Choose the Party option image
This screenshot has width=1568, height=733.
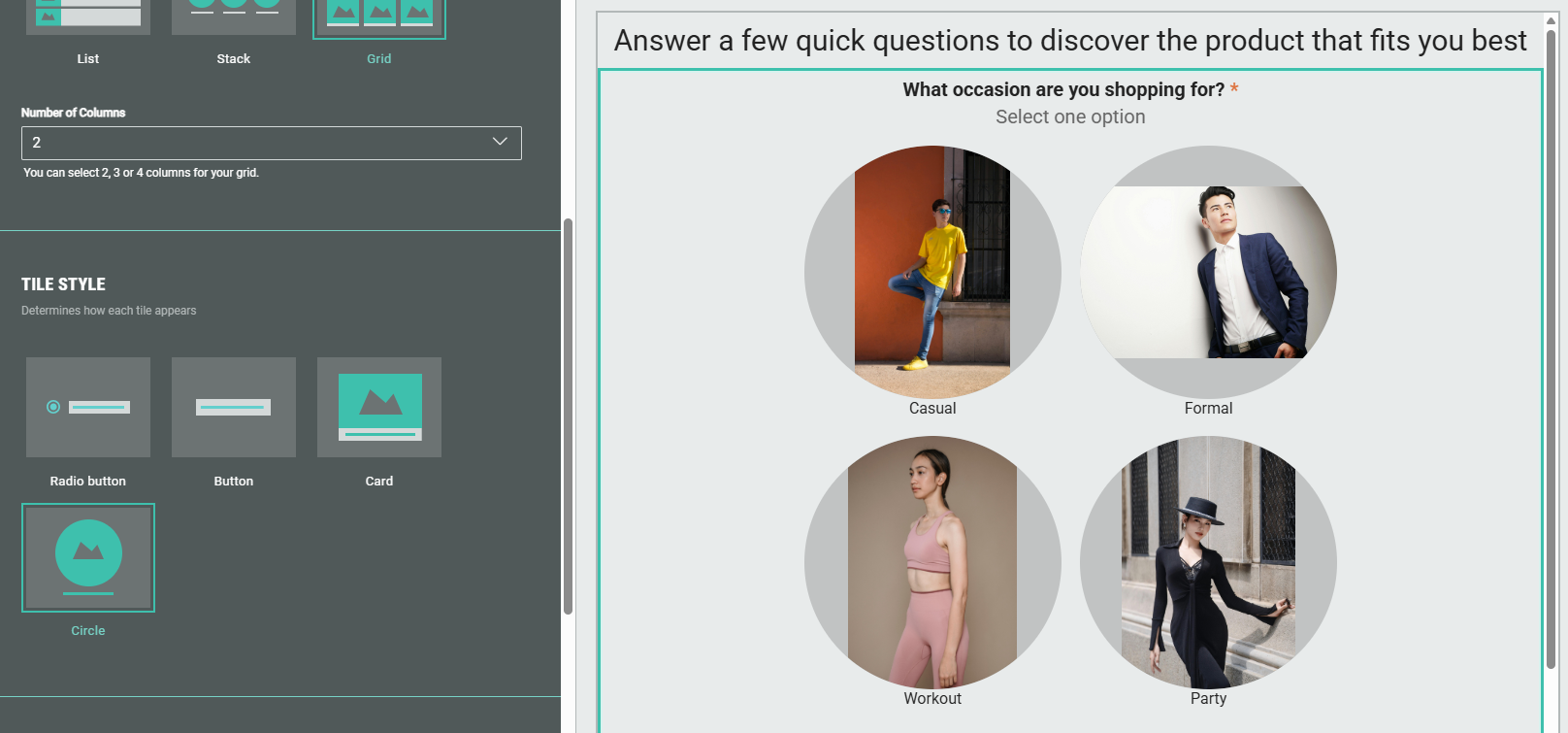point(1208,562)
